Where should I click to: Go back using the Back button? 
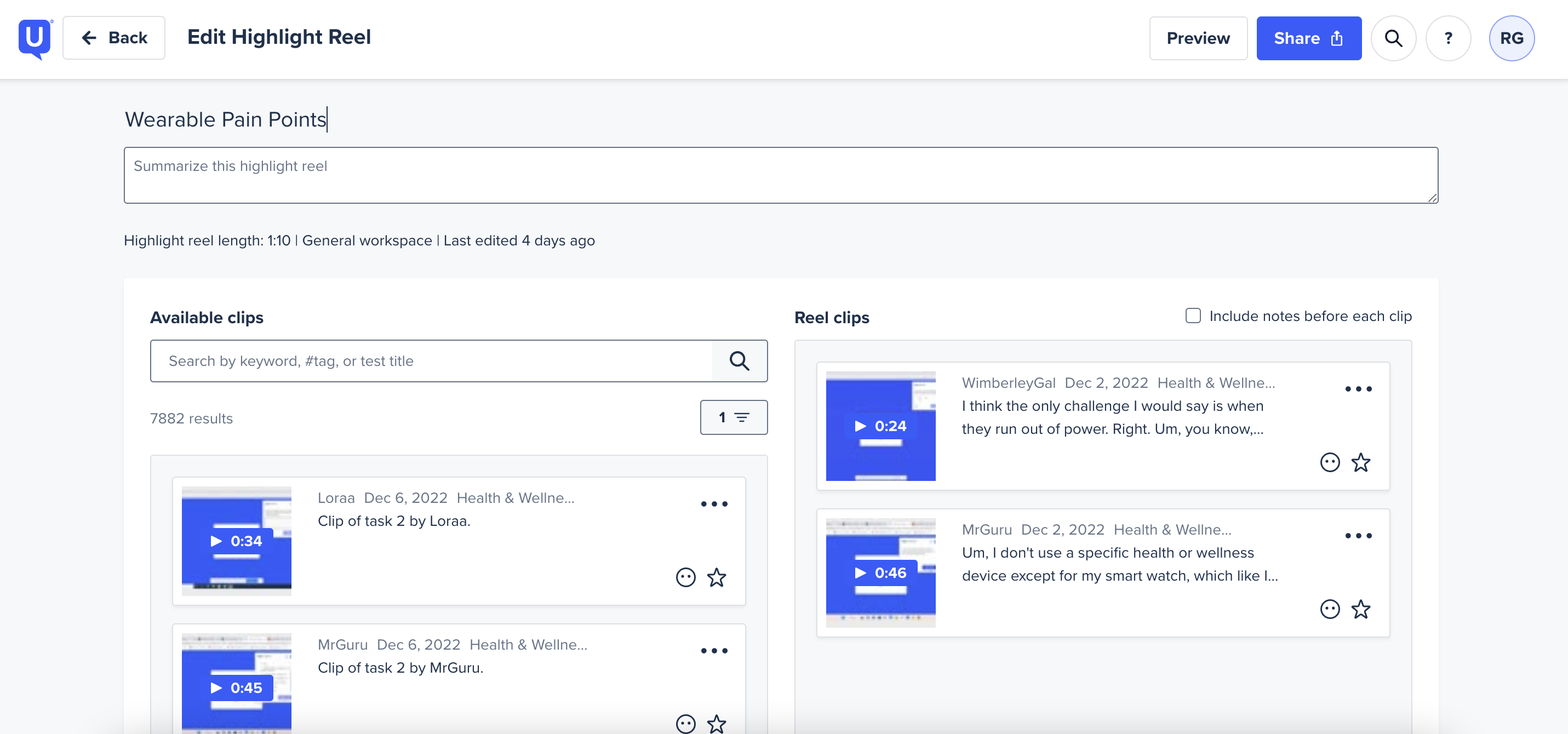tap(114, 38)
